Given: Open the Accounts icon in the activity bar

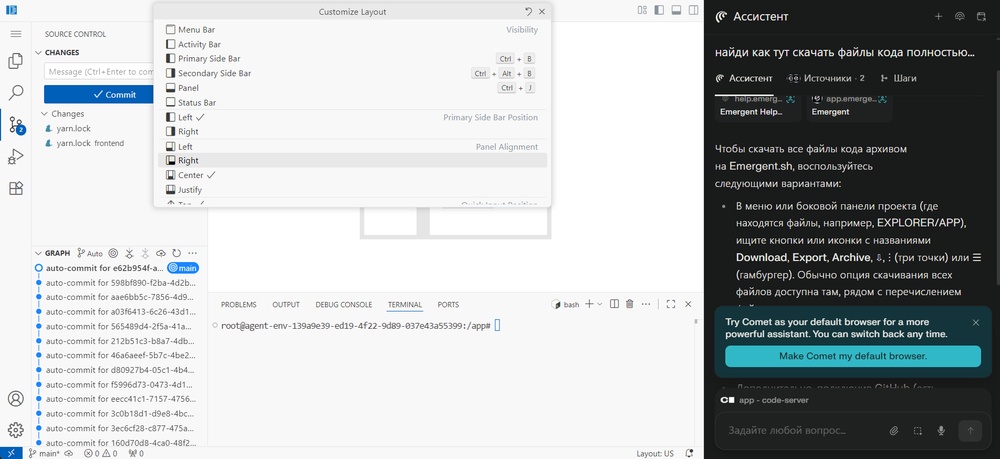Looking at the screenshot, I should coord(15,398).
